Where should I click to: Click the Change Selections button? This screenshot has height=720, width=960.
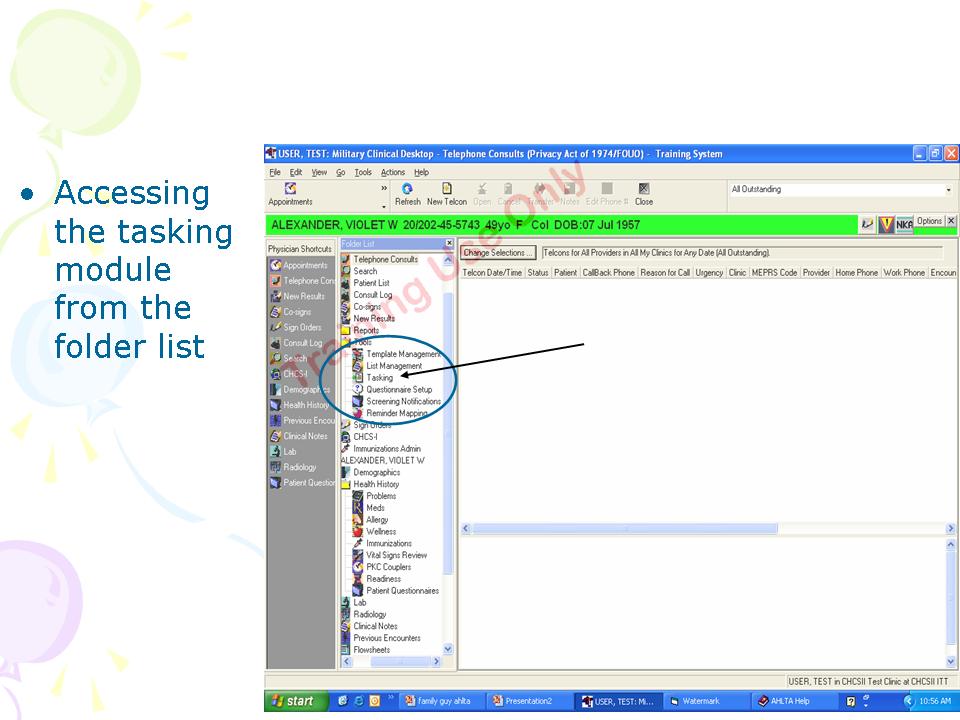(498, 253)
